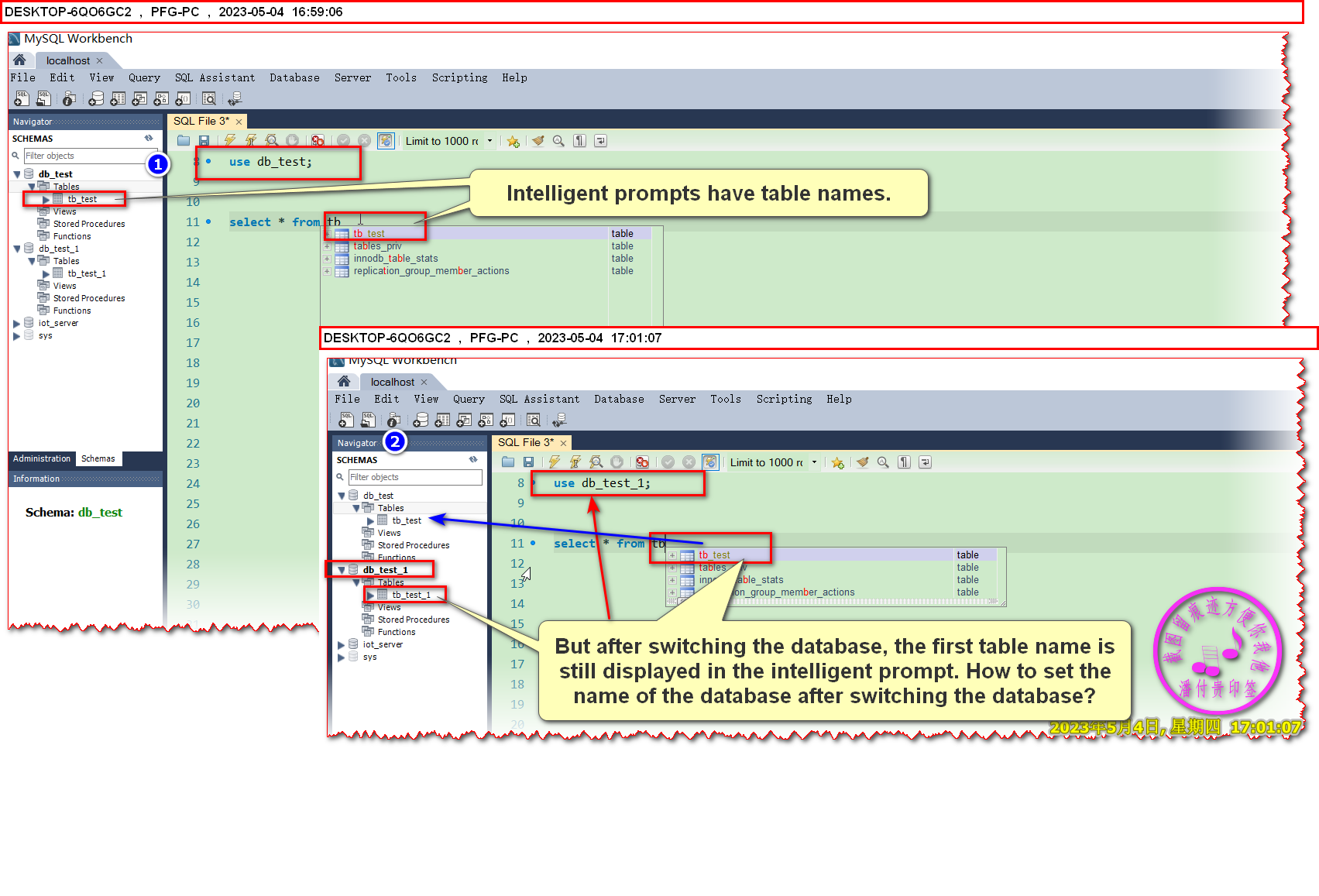Toggle invisible characters in lower window editor
The image size is (1319, 896).
[904, 462]
